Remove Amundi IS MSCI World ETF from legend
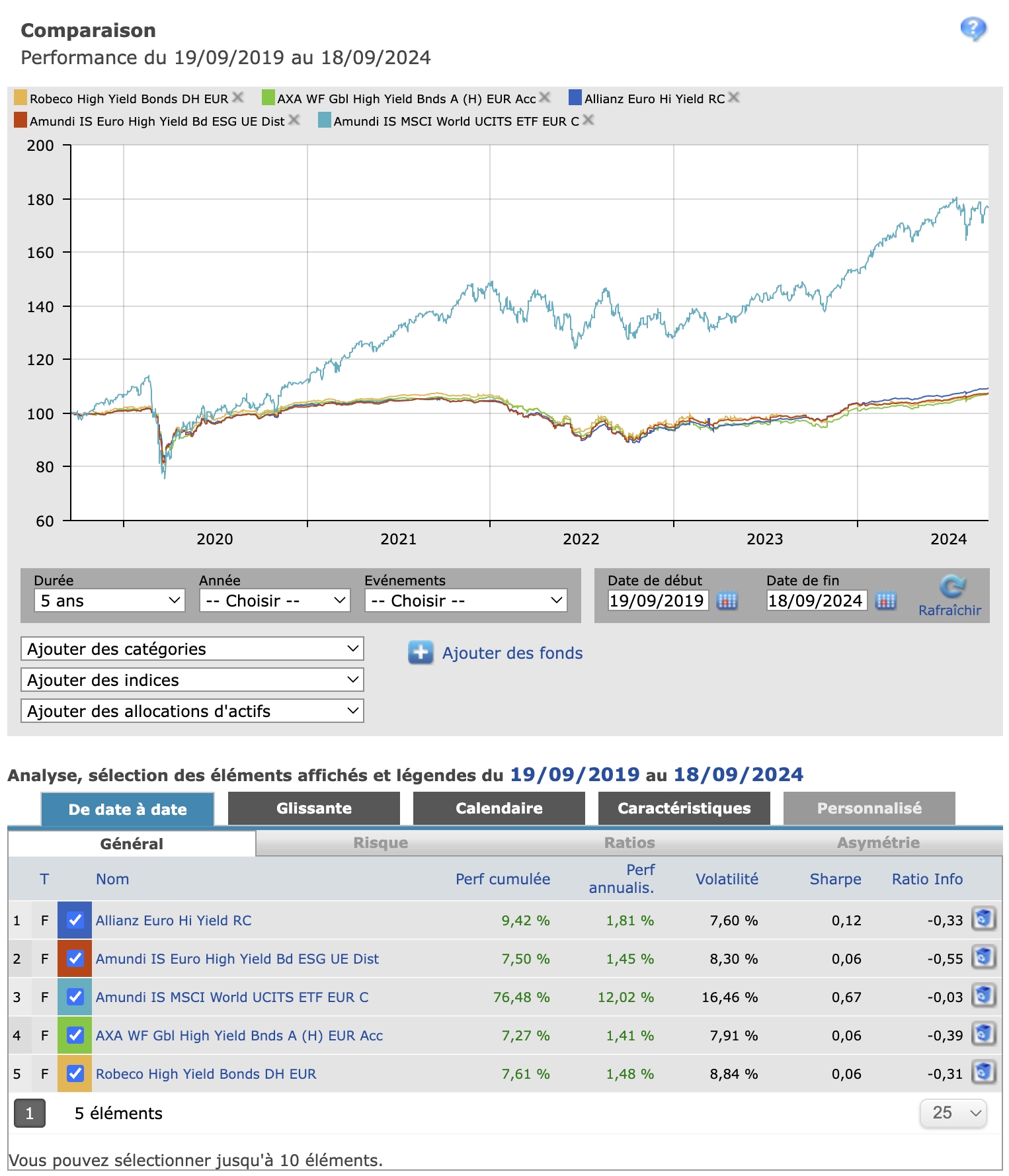Screen dimensions: 1009x1176 (x=588, y=120)
